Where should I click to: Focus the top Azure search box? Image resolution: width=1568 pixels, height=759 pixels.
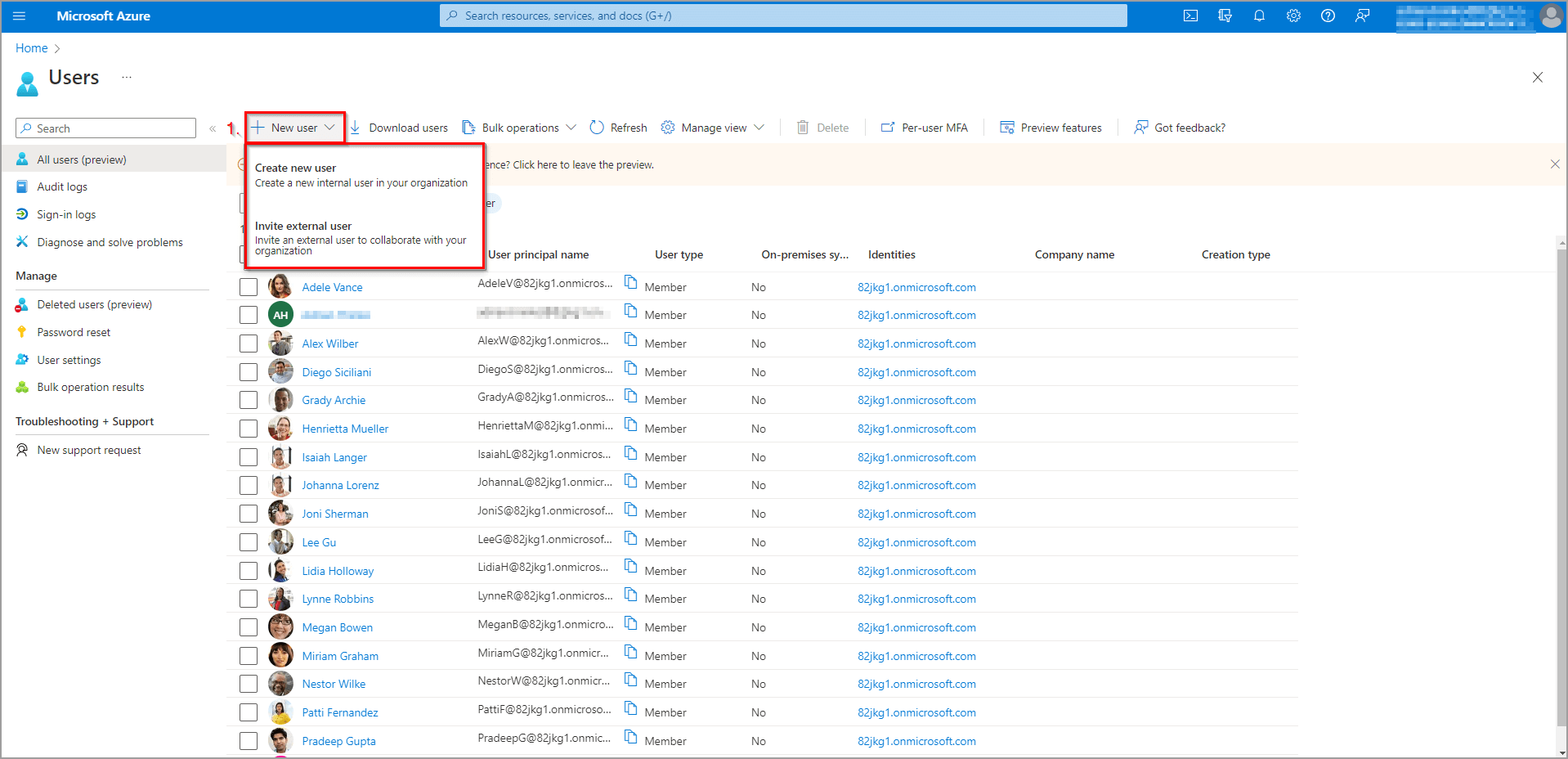click(x=783, y=16)
